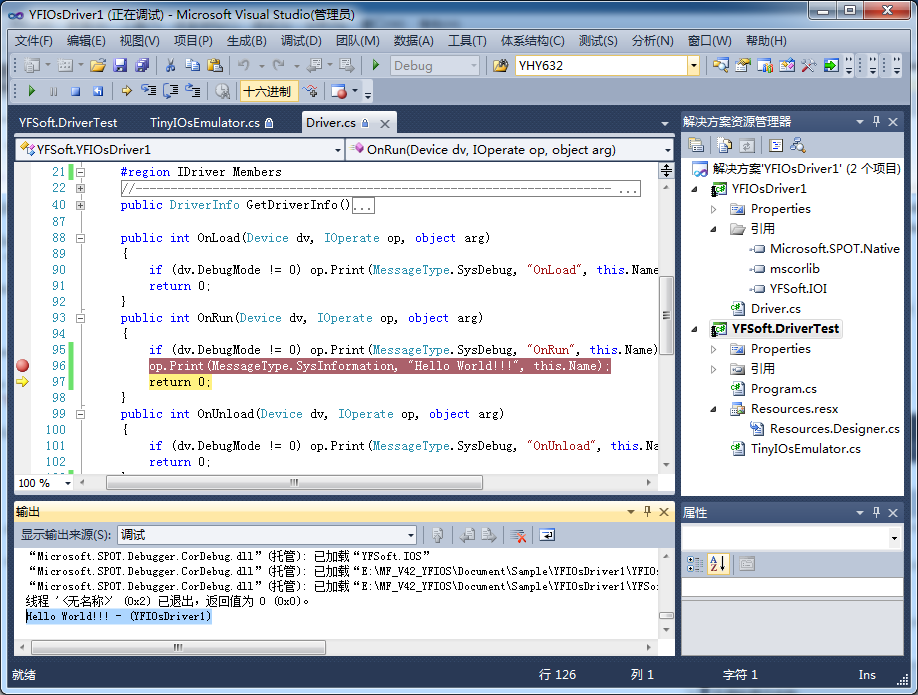Click the Hello World!!! output line
918x695 pixels.
tap(119, 617)
